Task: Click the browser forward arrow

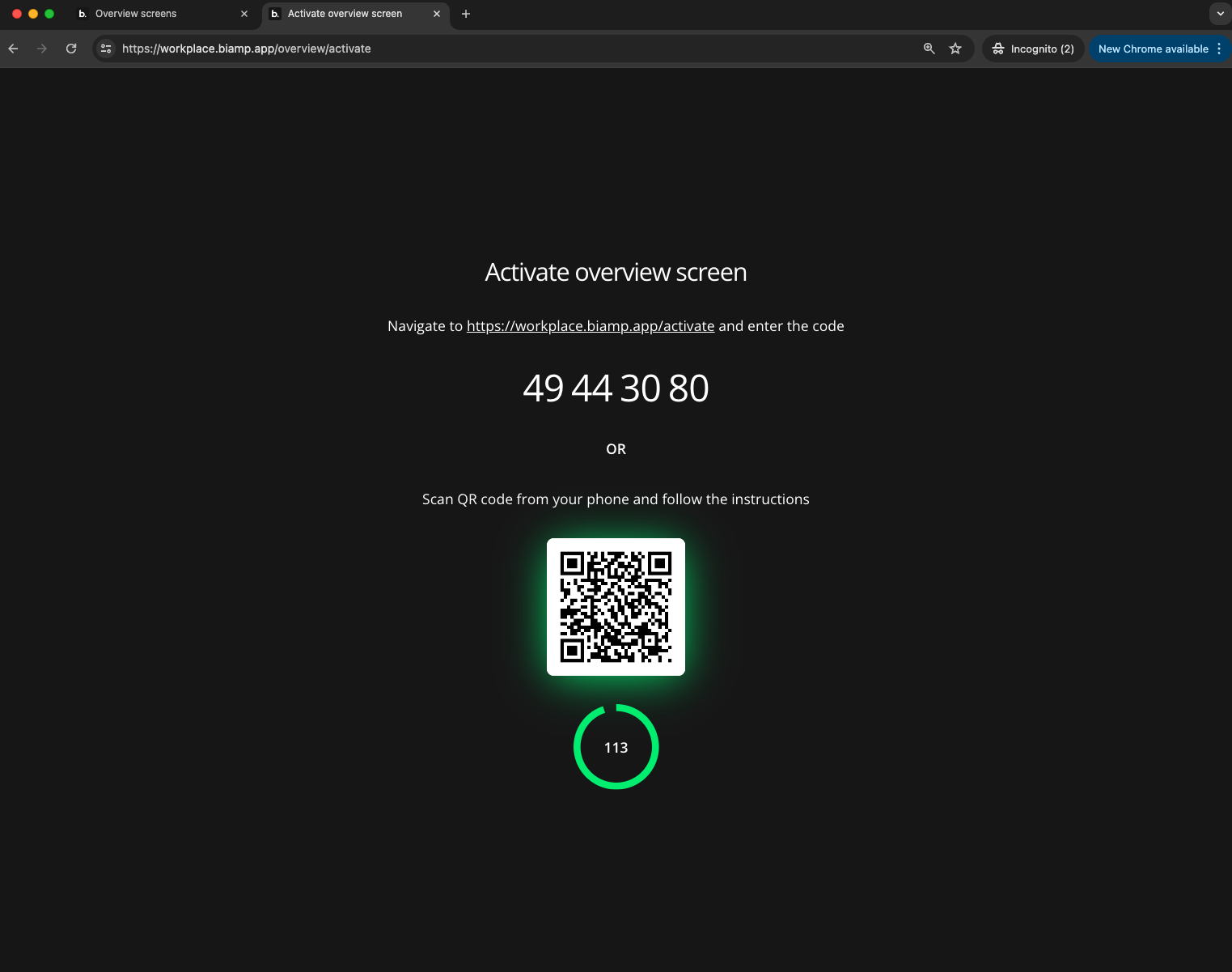Action: (42, 49)
